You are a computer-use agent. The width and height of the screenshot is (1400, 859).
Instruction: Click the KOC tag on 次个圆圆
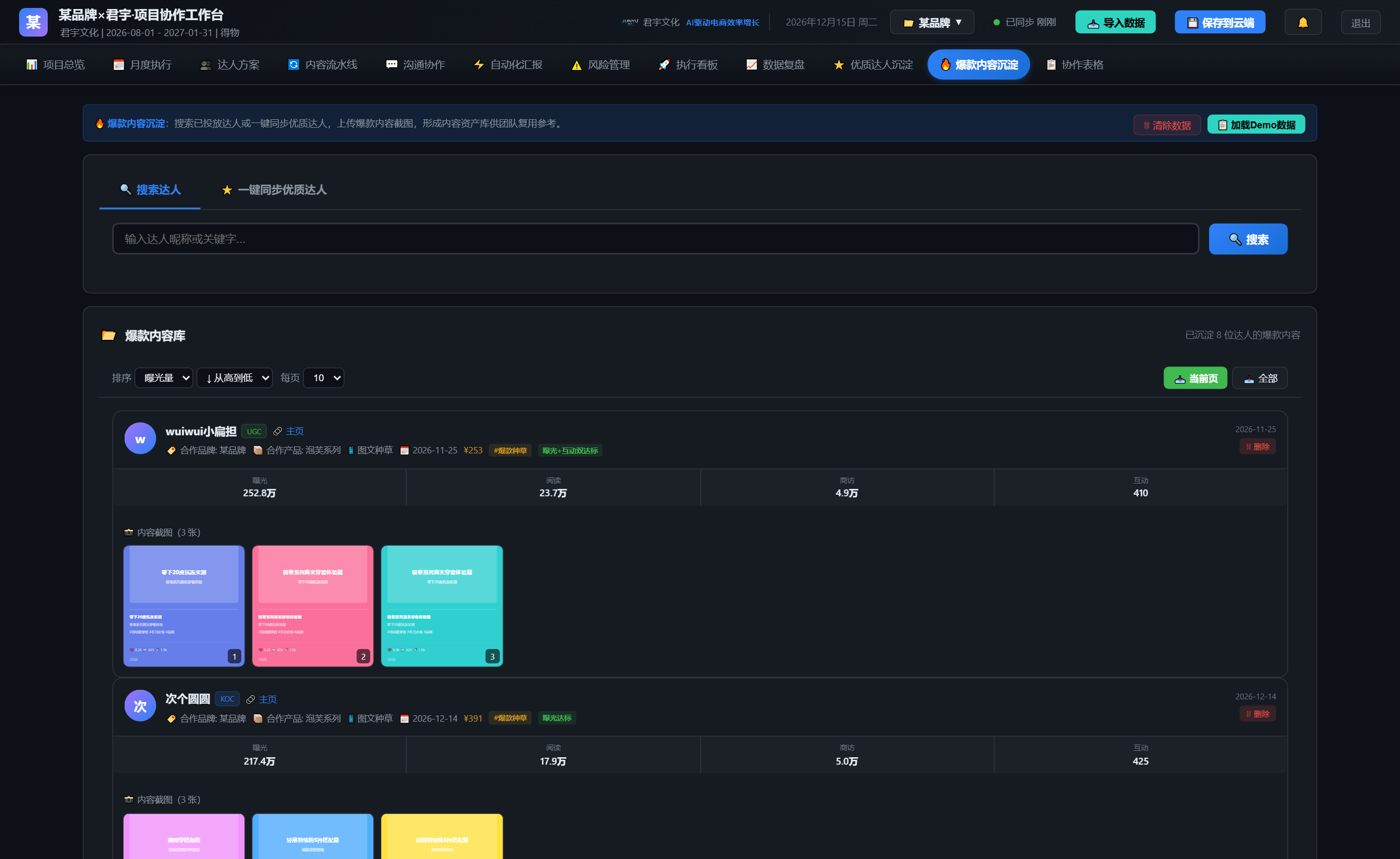tap(227, 699)
